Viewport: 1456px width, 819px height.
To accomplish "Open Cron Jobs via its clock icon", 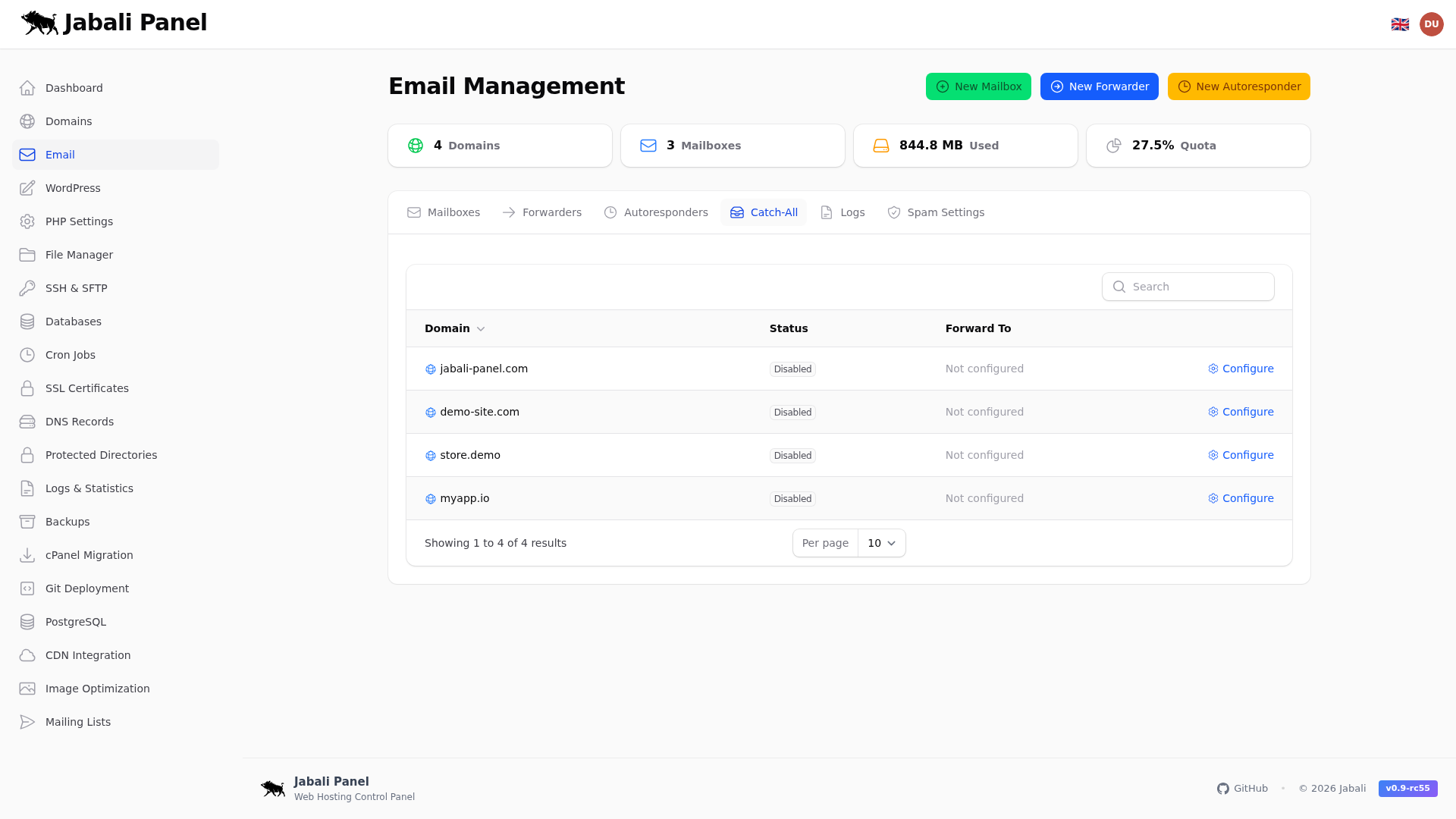I will click(x=27, y=355).
